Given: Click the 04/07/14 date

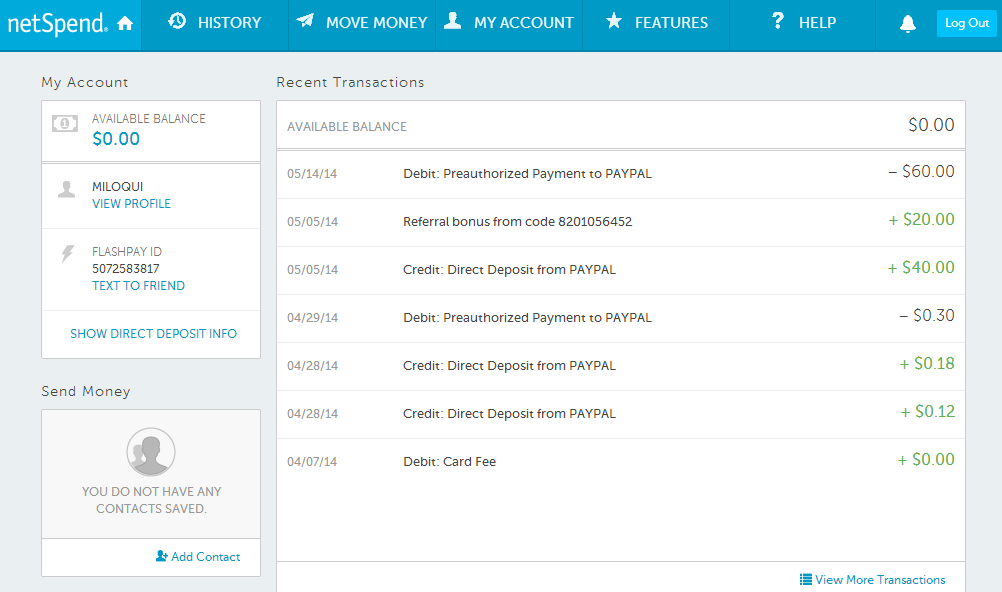Looking at the screenshot, I should pos(312,462).
